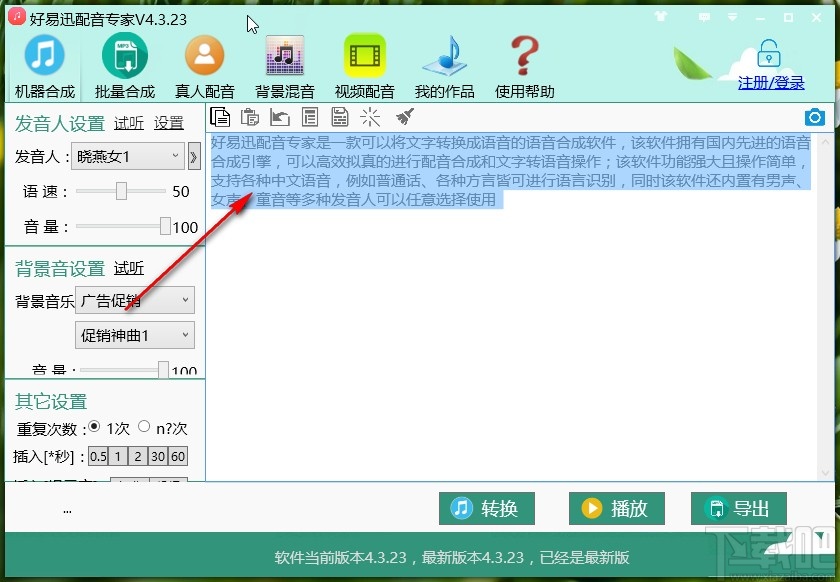The width and height of the screenshot is (840, 582).
Task: Click the text template page icon in toolbar
Action: (310, 117)
